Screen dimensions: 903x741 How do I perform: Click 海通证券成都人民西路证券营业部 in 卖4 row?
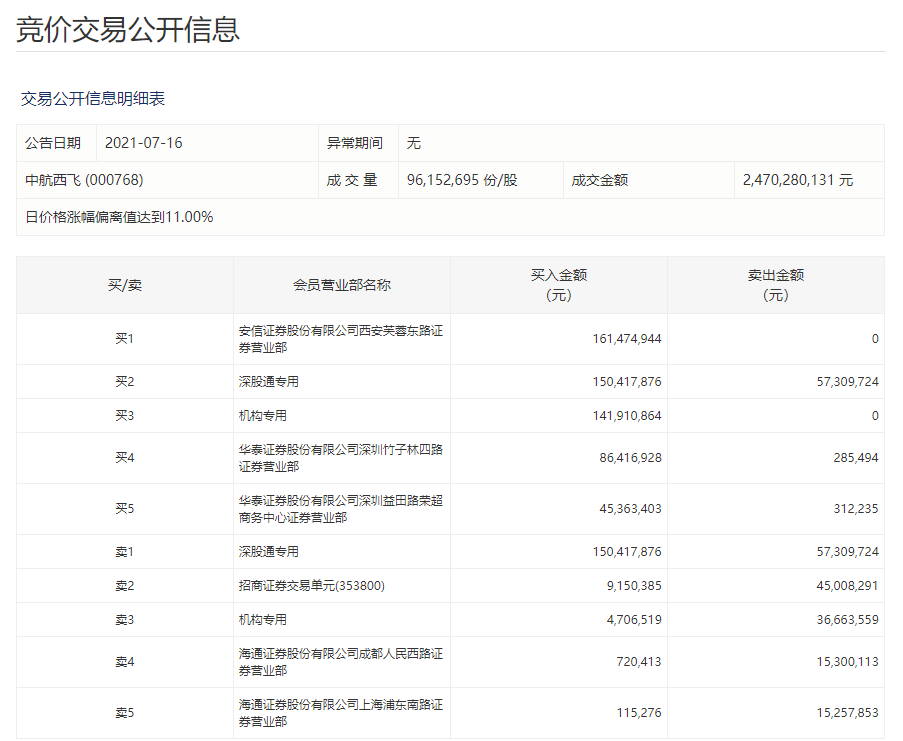pos(340,663)
